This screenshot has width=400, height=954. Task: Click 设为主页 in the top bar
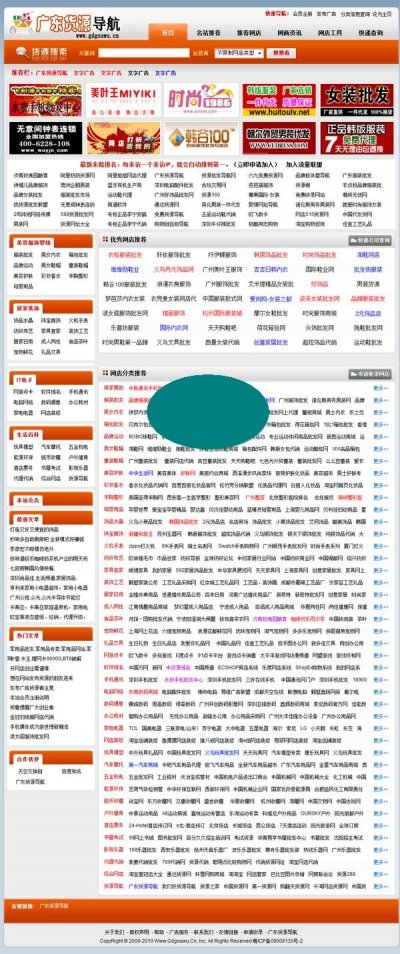382,13
